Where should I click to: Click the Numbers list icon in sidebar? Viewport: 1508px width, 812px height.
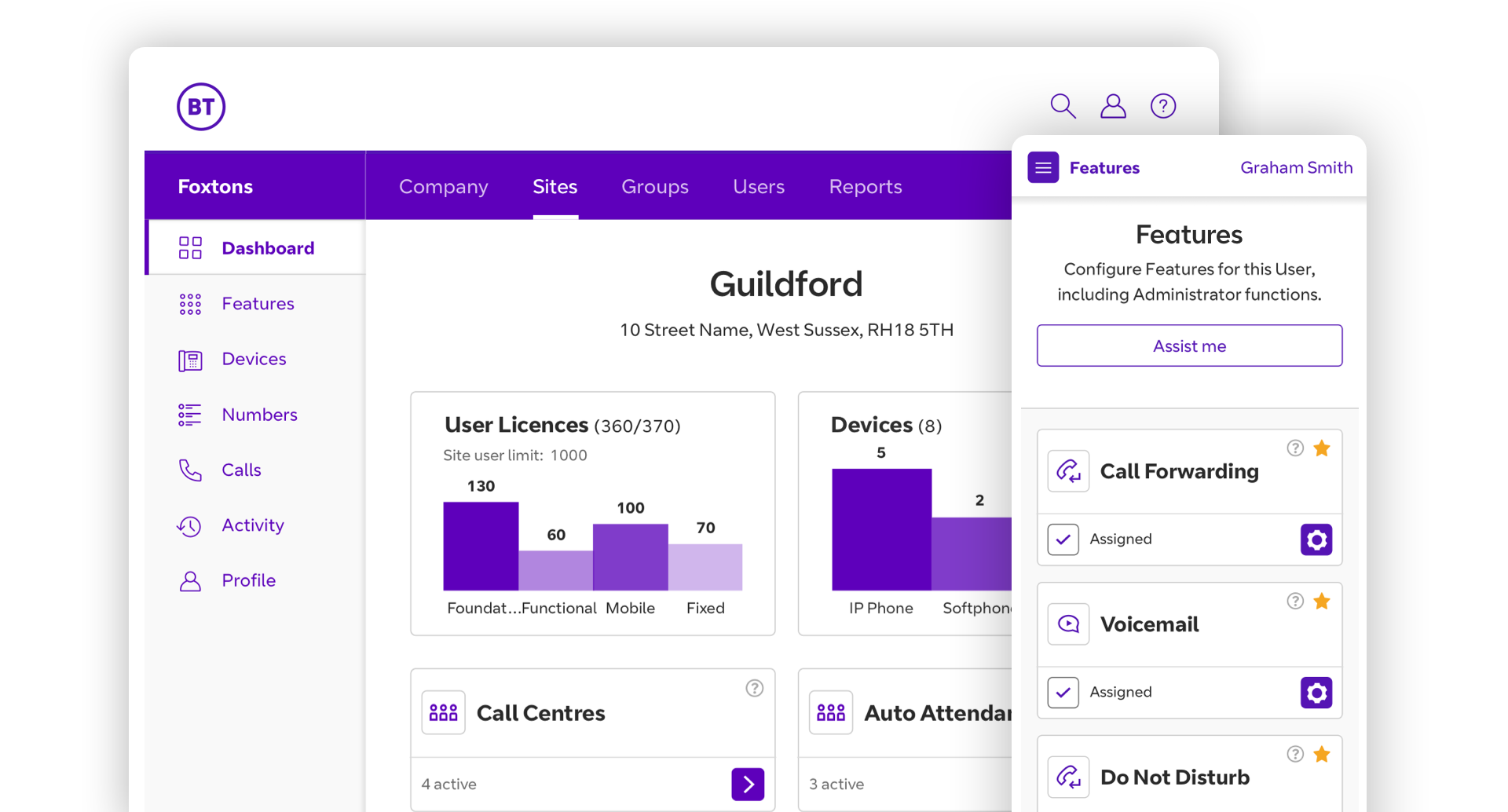pyautogui.click(x=190, y=415)
